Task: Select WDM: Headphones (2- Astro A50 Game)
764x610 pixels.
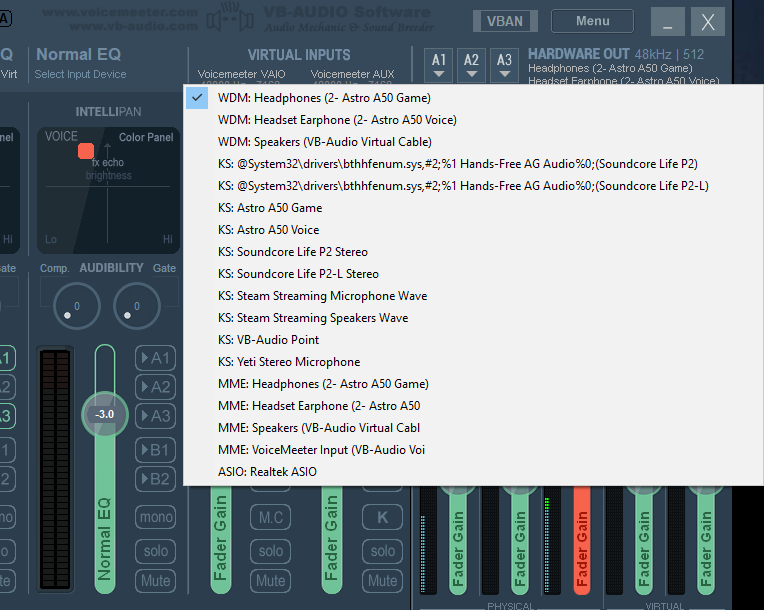Action: pos(473,98)
